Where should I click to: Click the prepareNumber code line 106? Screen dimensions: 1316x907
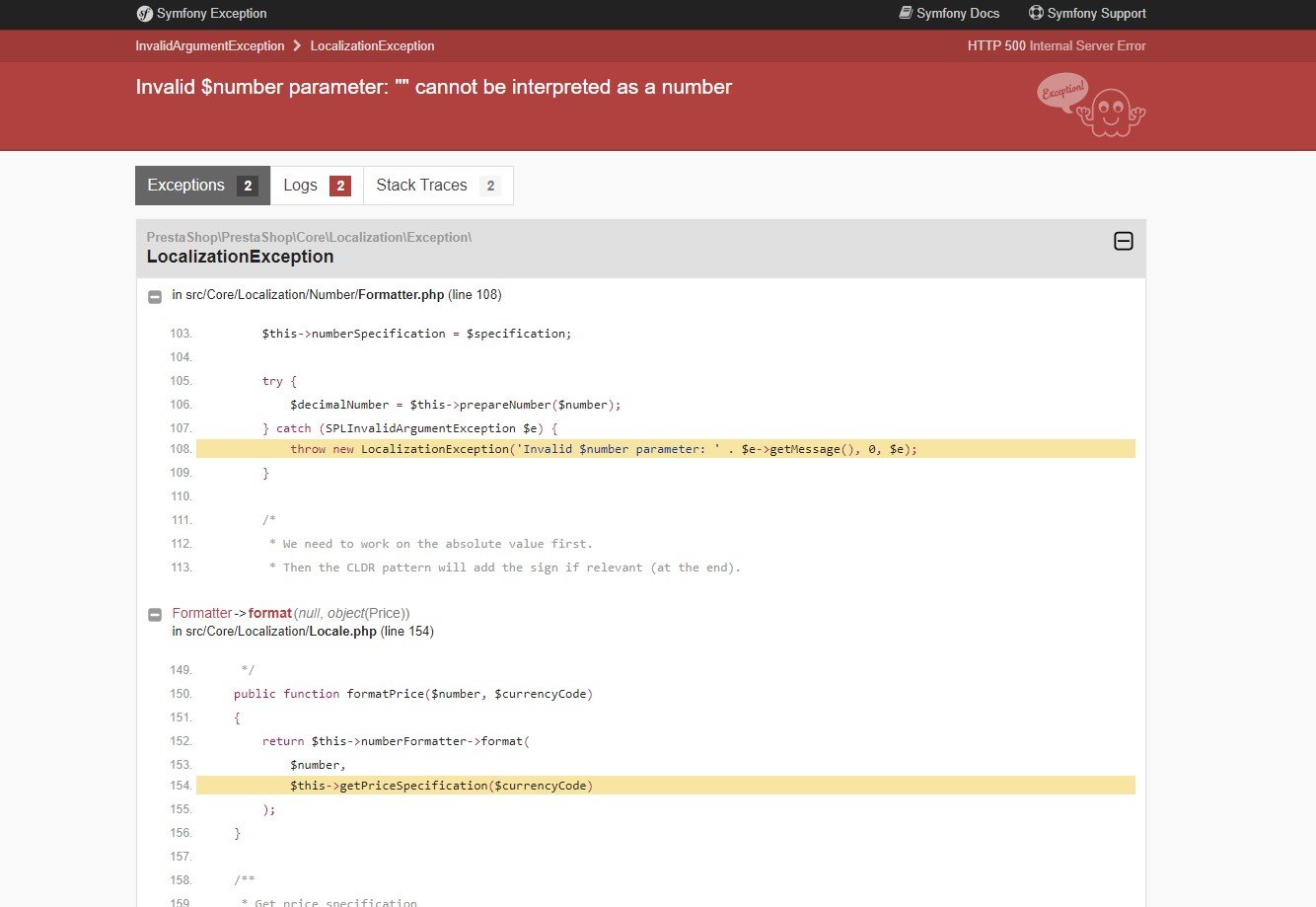(x=455, y=405)
